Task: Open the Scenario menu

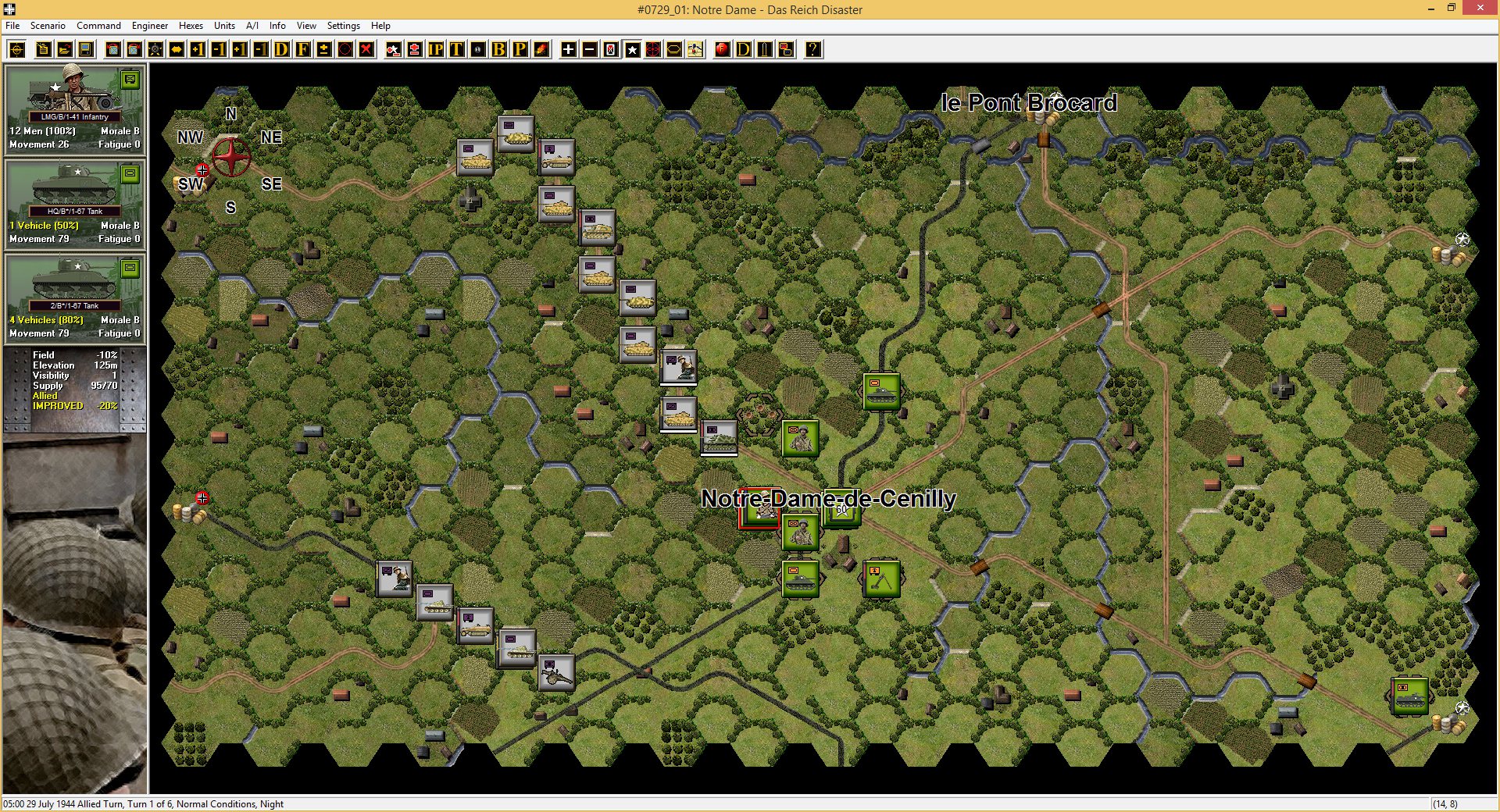Action: (48, 26)
